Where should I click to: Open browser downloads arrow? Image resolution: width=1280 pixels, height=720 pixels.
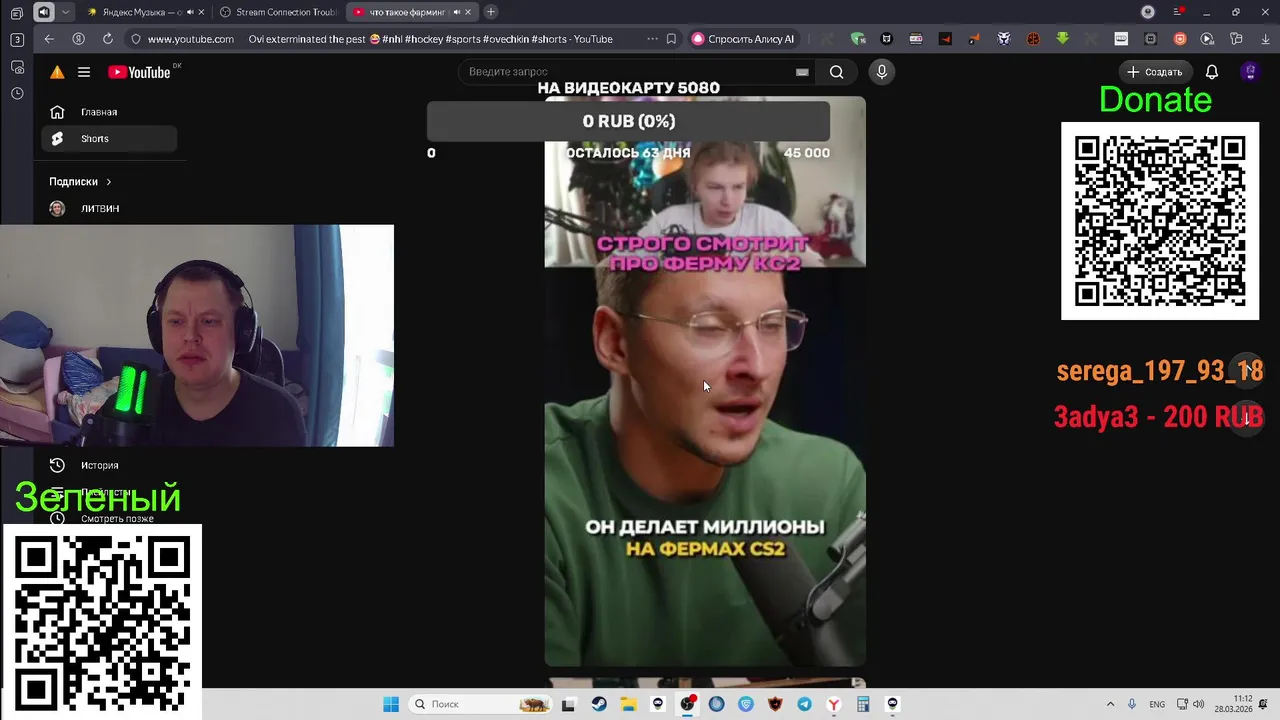point(1265,39)
